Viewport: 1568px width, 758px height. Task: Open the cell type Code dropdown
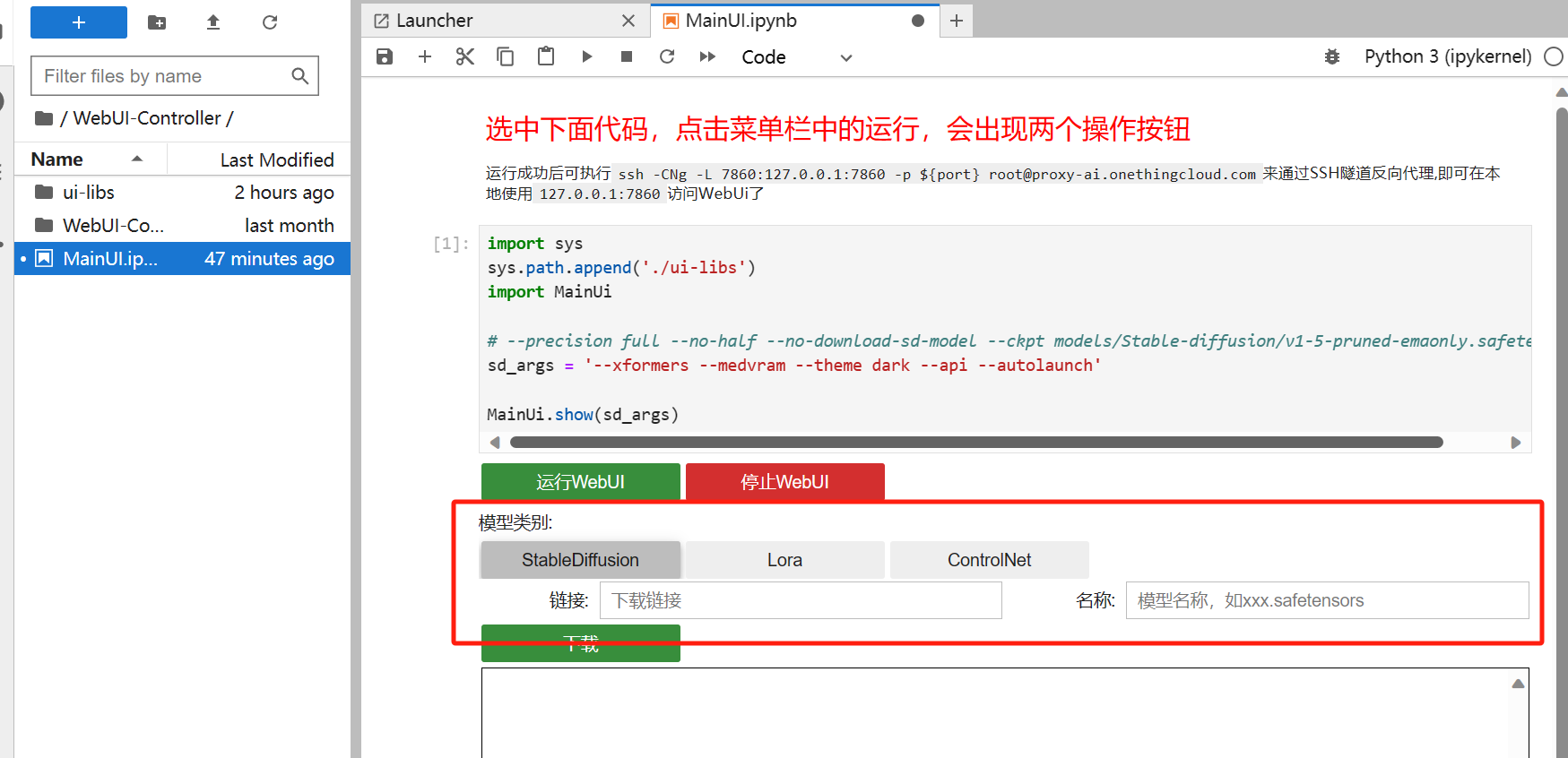pyautogui.click(x=796, y=57)
